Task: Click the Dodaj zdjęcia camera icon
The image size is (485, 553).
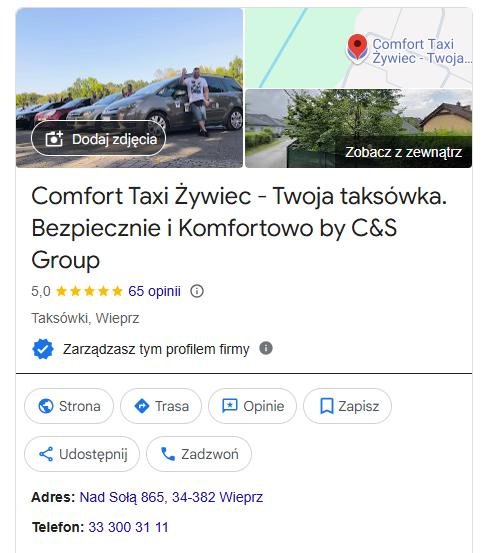Action: coord(54,139)
